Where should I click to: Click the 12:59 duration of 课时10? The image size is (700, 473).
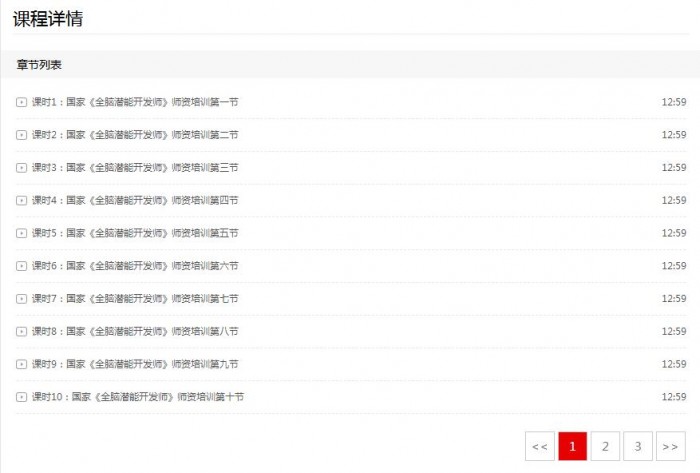(674, 397)
